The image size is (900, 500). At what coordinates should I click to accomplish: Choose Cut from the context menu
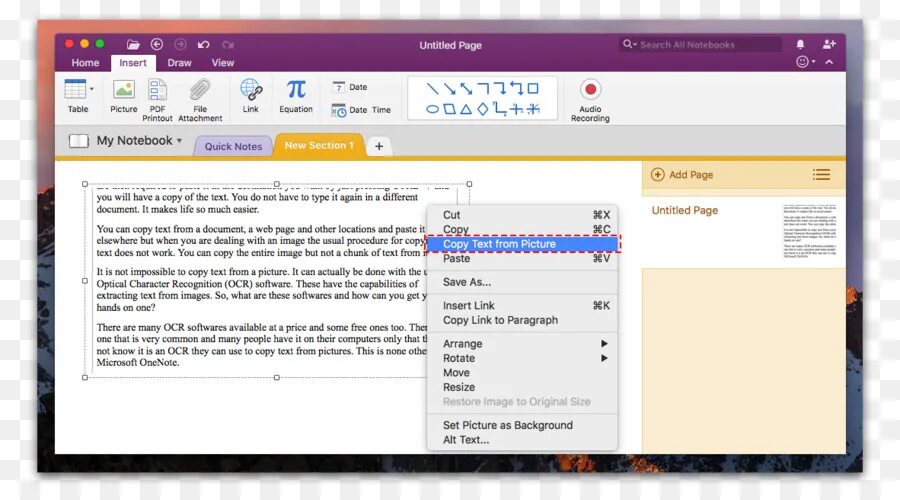522,215
